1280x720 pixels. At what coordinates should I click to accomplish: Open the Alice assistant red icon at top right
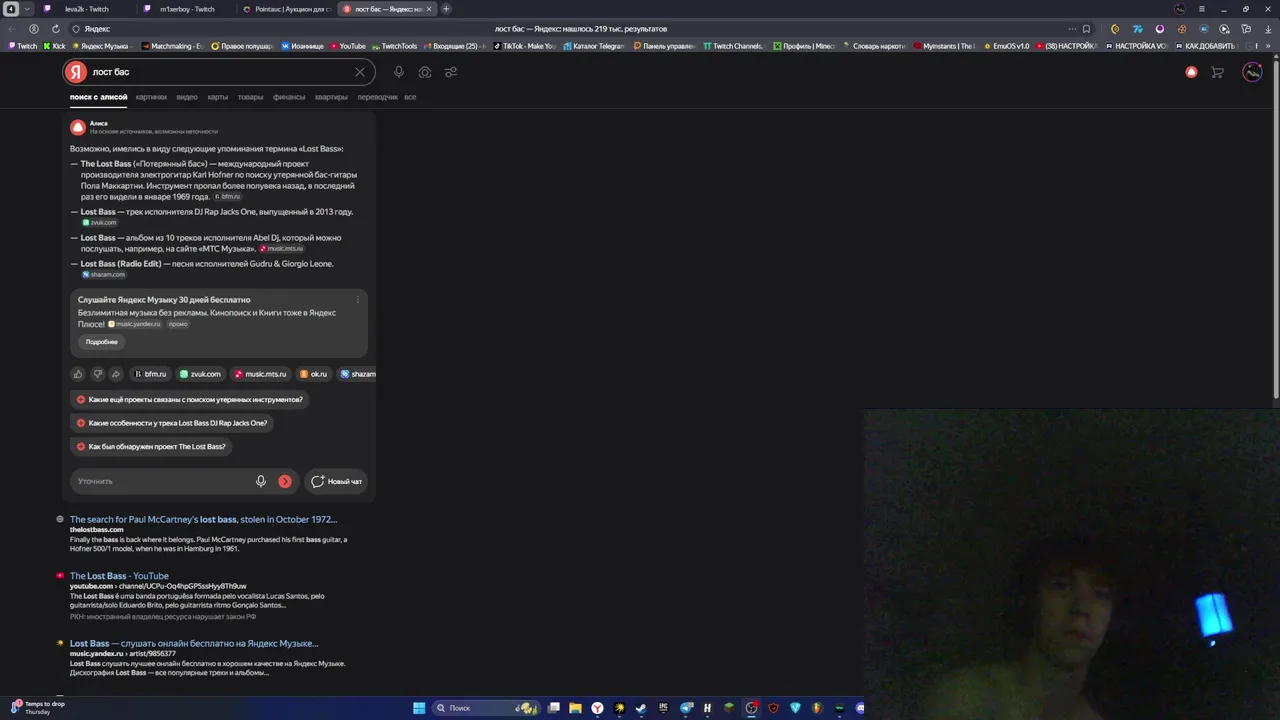[1191, 72]
